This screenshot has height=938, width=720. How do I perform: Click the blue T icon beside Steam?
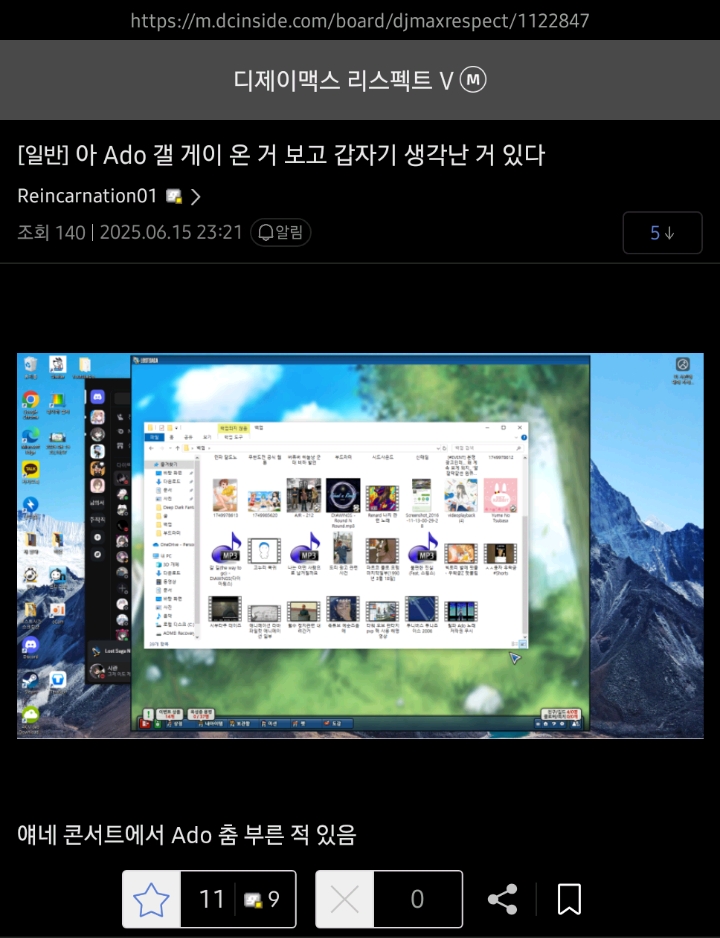[57, 680]
